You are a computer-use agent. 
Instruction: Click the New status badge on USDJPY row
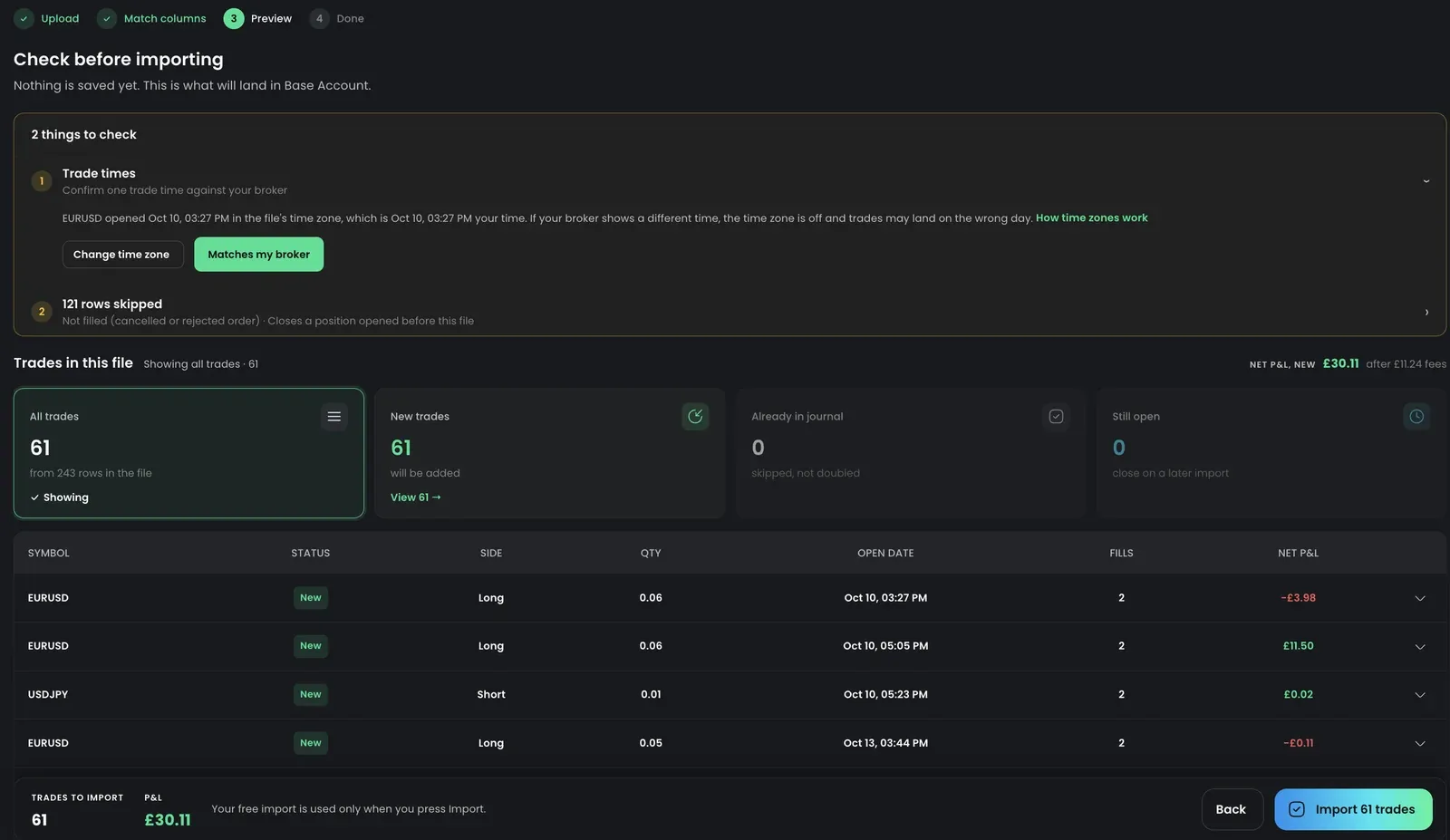click(311, 695)
